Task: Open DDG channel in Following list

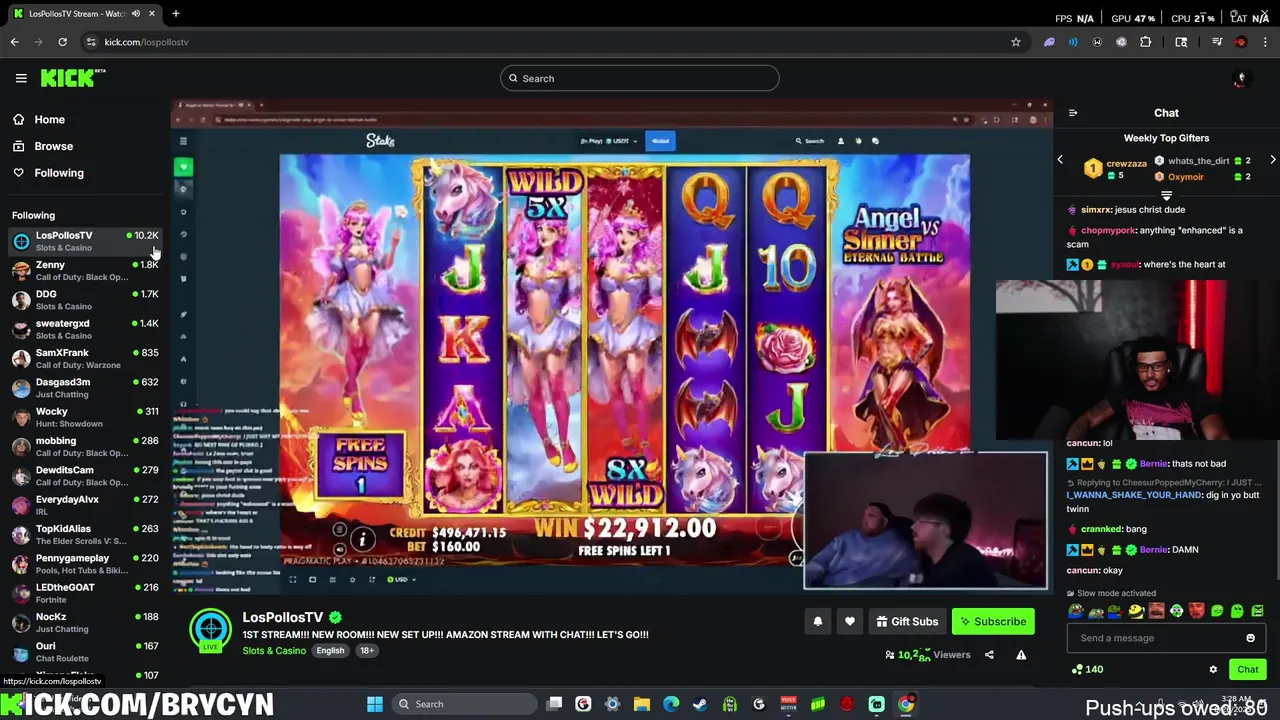Action: [84, 300]
